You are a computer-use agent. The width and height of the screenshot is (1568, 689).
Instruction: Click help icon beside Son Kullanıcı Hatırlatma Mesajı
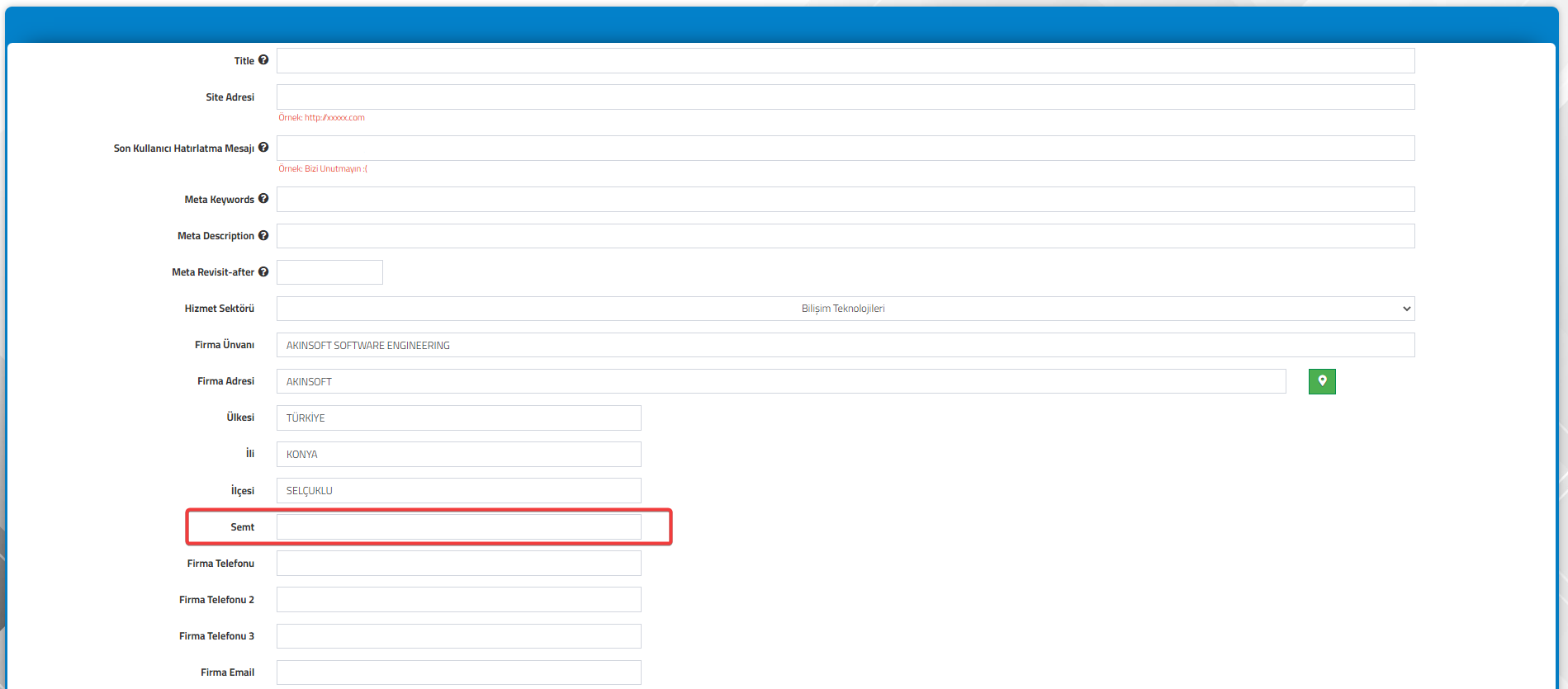point(263,148)
